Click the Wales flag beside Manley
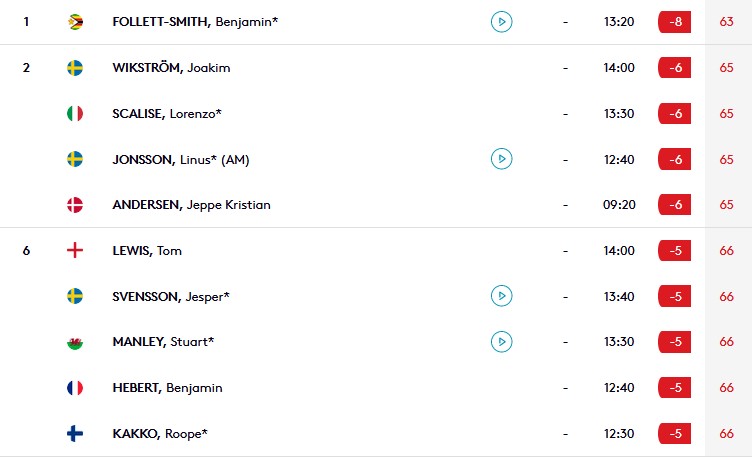The width and height of the screenshot is (752, 457). (75, 342)
